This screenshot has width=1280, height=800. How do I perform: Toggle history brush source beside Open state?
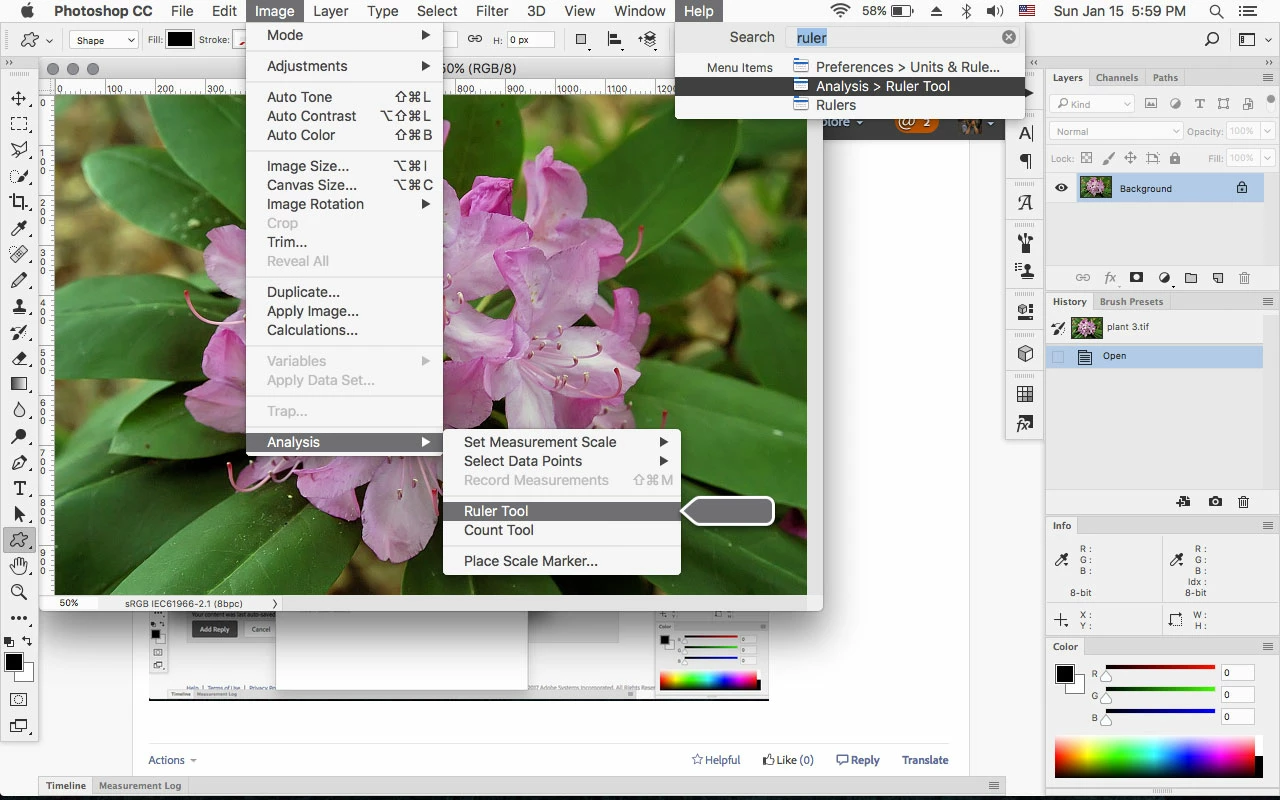(x=1058, y=357)
